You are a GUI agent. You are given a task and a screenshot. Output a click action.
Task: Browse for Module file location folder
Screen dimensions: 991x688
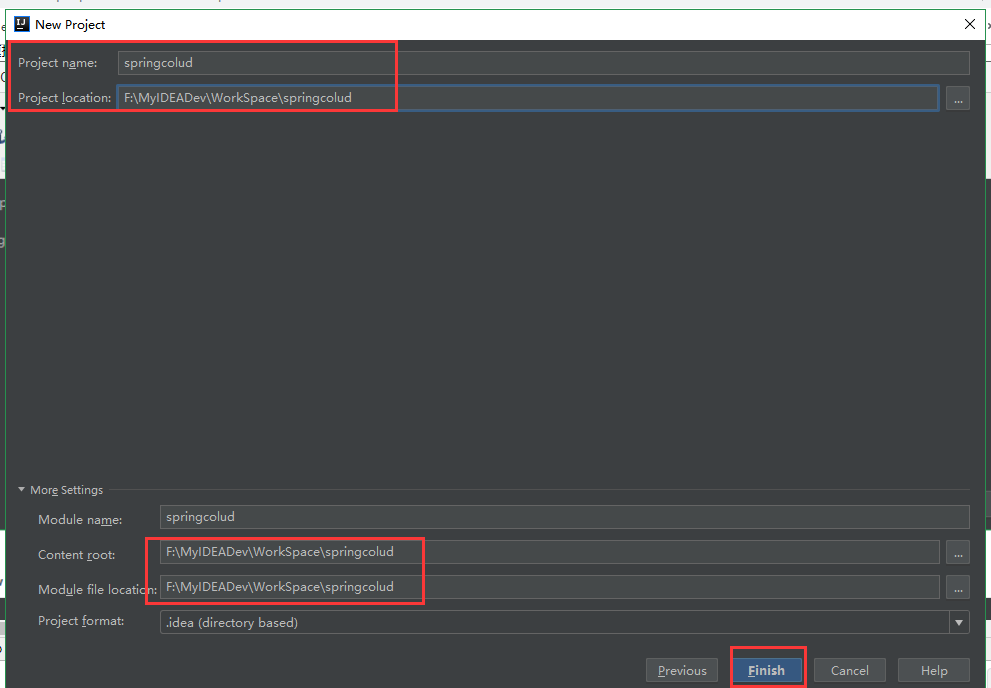click(x=958, y=588)
